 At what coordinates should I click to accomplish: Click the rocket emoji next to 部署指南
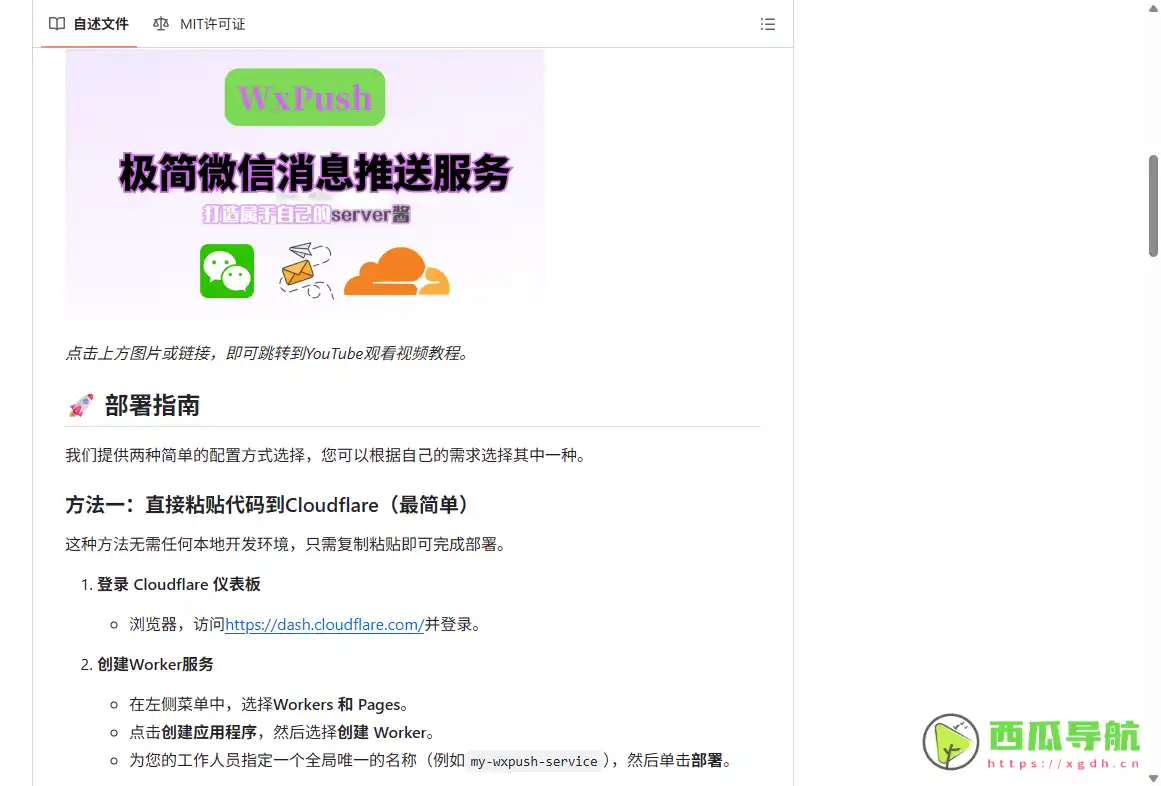80,405
